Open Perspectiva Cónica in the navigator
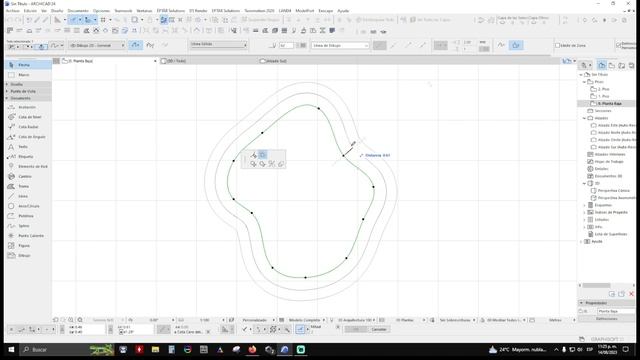Viewport: 640px width, 360px height. point(613,191)
